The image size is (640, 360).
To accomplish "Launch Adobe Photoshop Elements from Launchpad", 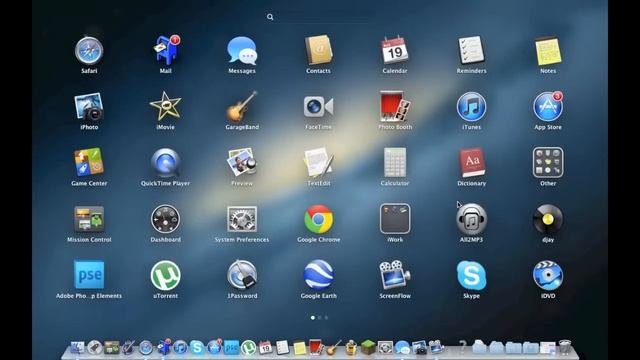I will (x=89, y=275).
